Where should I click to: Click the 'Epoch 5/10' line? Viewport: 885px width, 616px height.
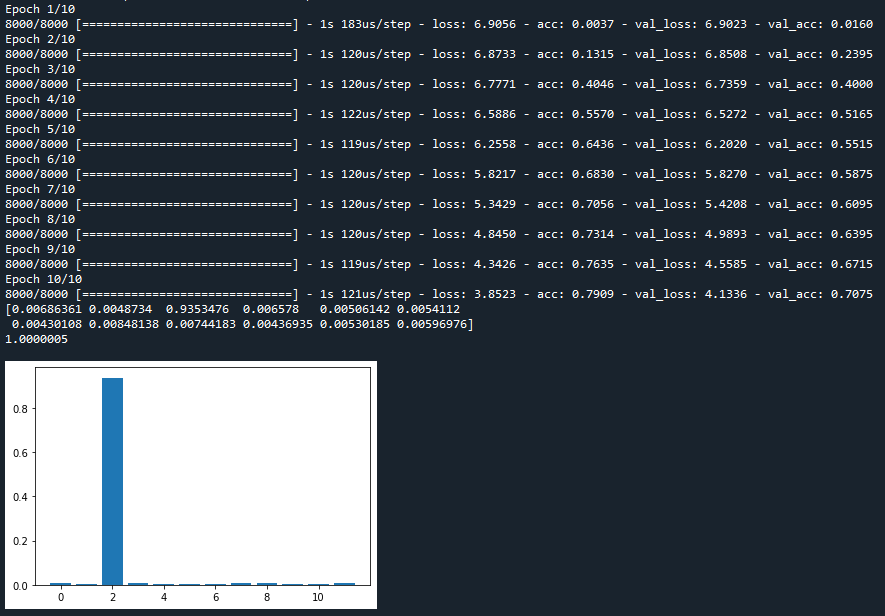coord(40,129)
